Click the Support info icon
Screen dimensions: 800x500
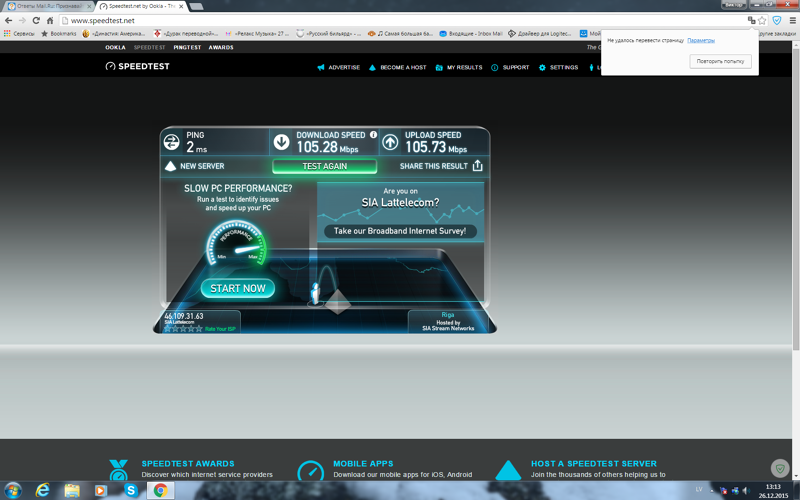[x=494, y=67]
